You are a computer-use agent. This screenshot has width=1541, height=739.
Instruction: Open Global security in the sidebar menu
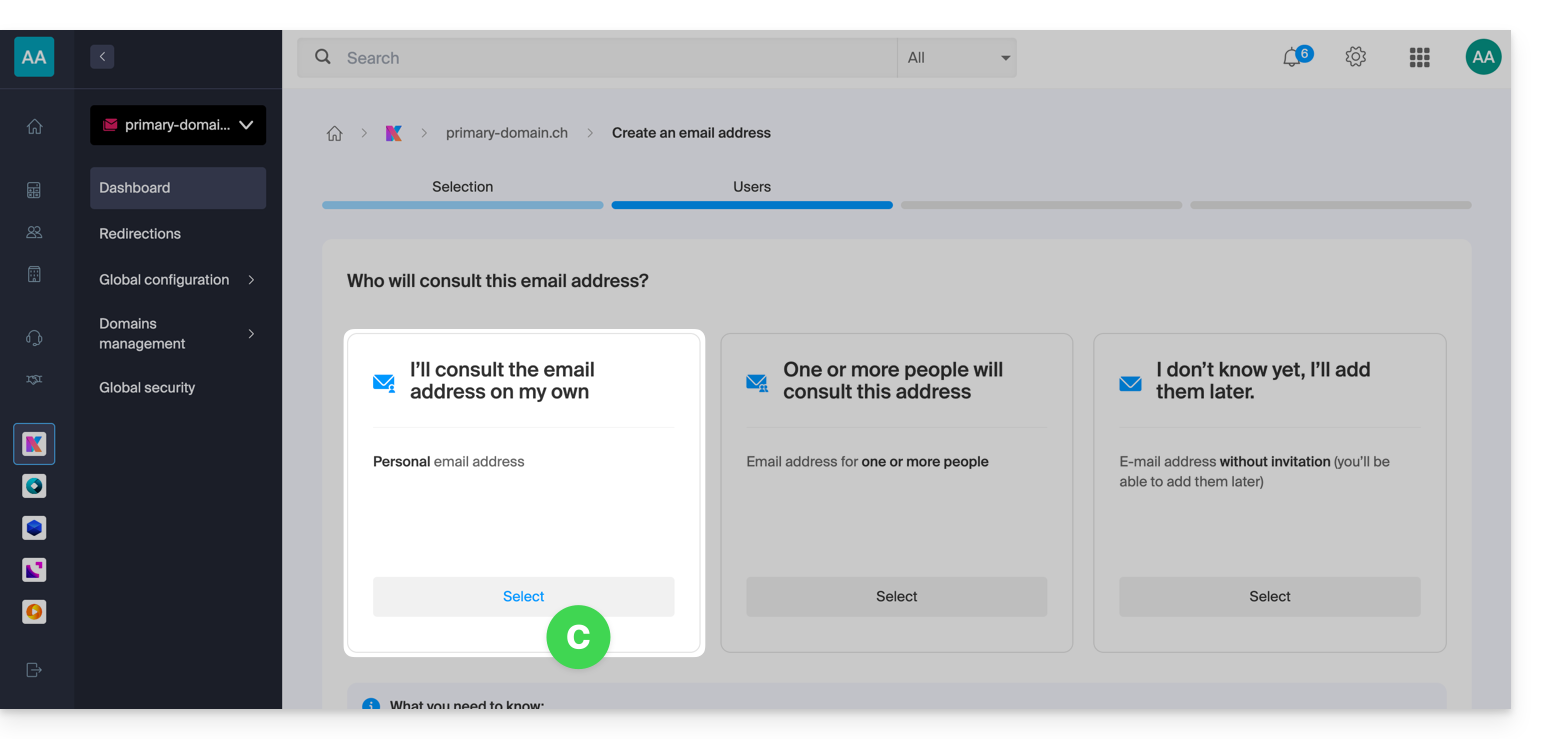tap(147, 388)
